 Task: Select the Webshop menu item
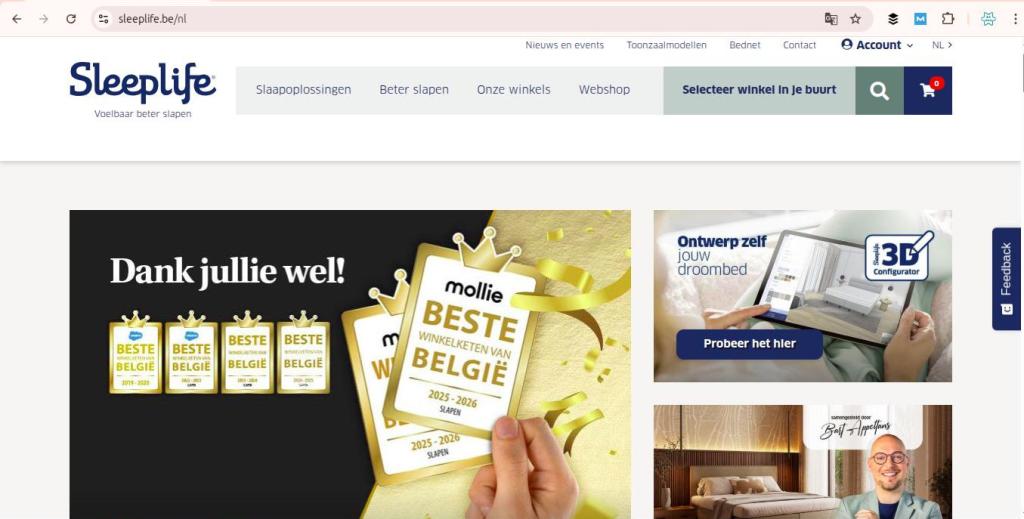604,90
